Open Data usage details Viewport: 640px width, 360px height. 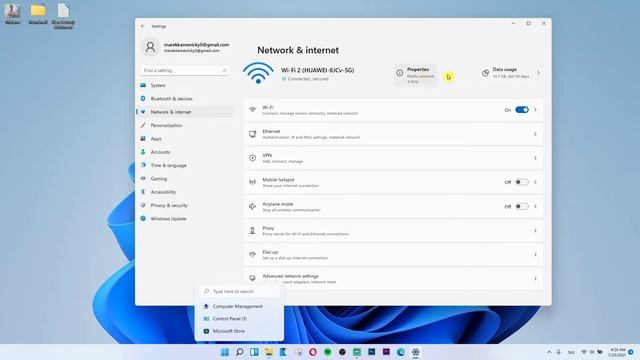(511, 73)
